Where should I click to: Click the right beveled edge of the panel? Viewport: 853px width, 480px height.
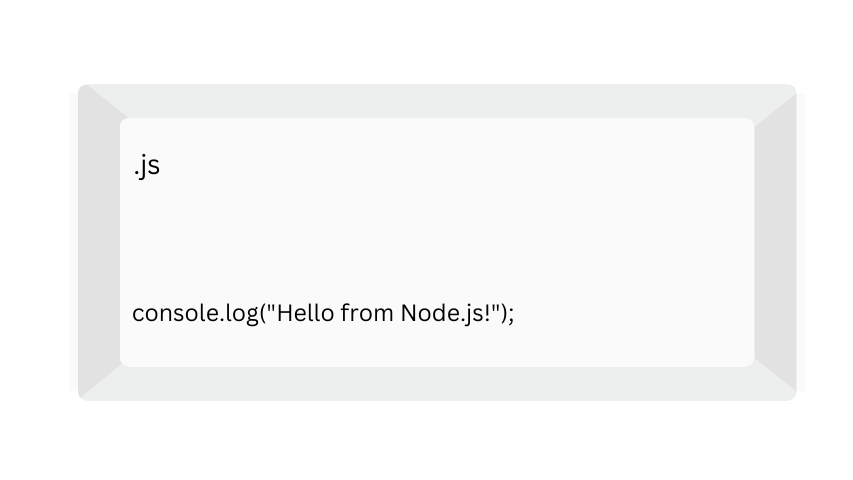[775, 242]
